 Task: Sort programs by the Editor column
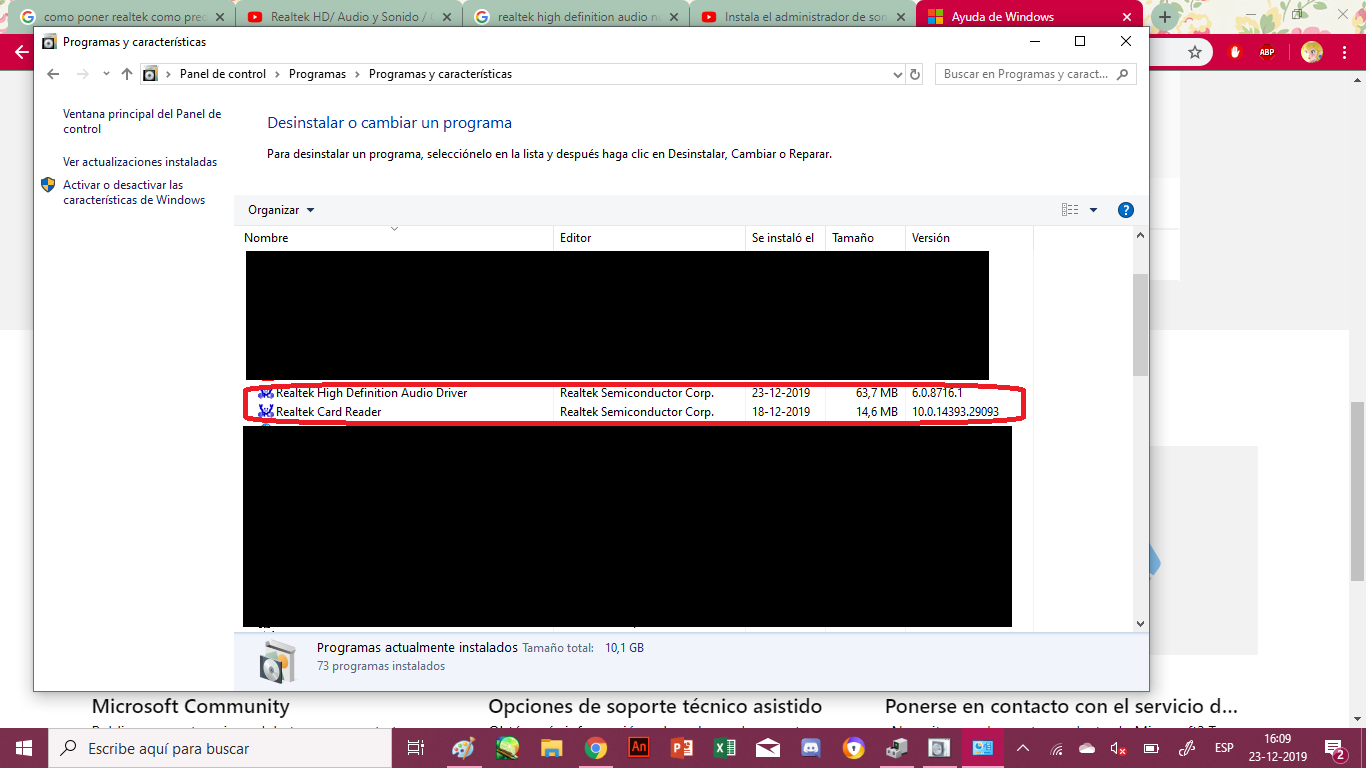pyautogui.click(x=650, y=238)
